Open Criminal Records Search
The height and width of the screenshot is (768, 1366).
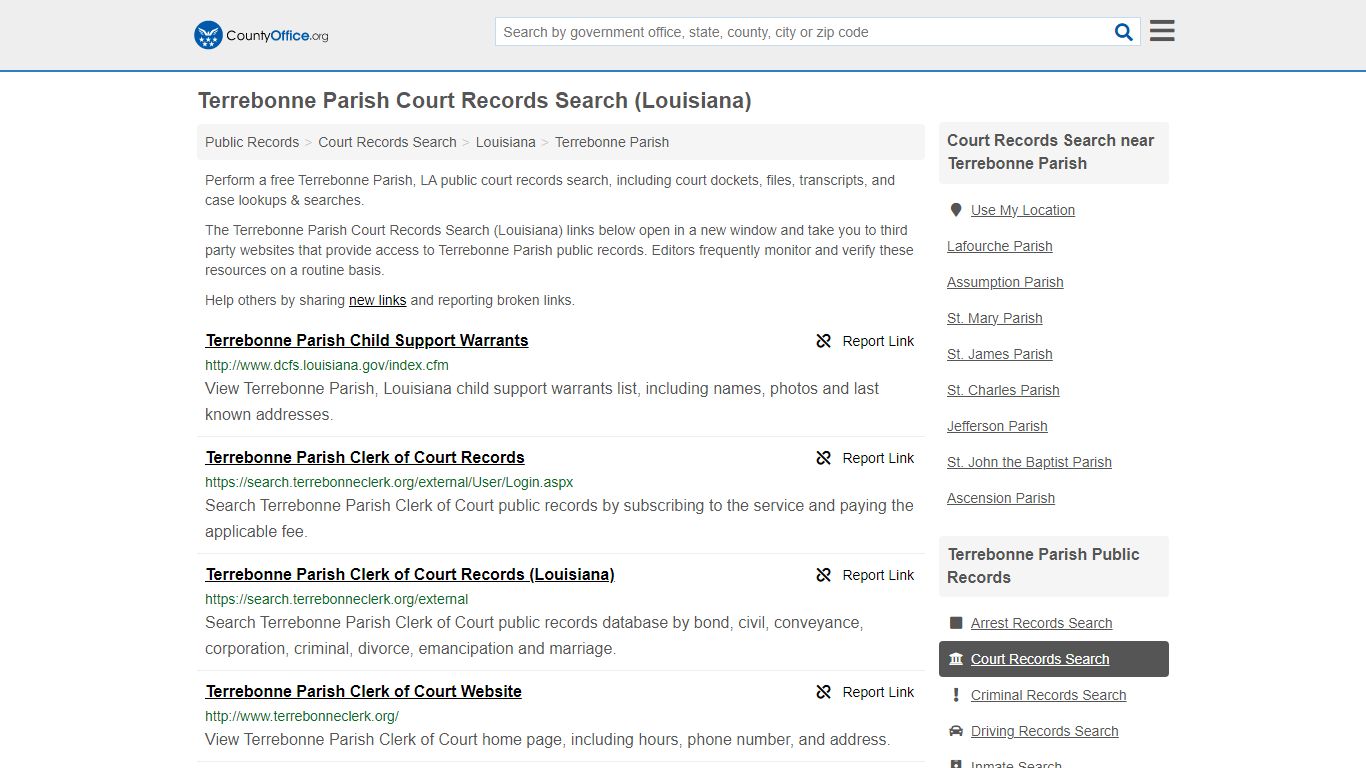[x=1048, y=695]
